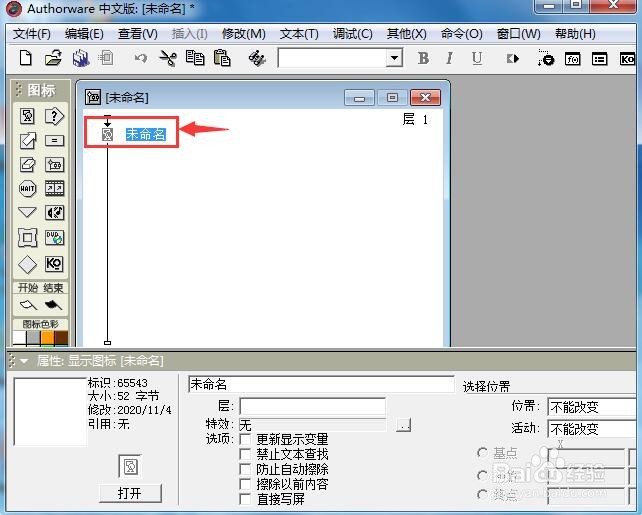Select the Navigate triangle icon in the palette
This screenshot has height=515, width=642.
[27, 212]
